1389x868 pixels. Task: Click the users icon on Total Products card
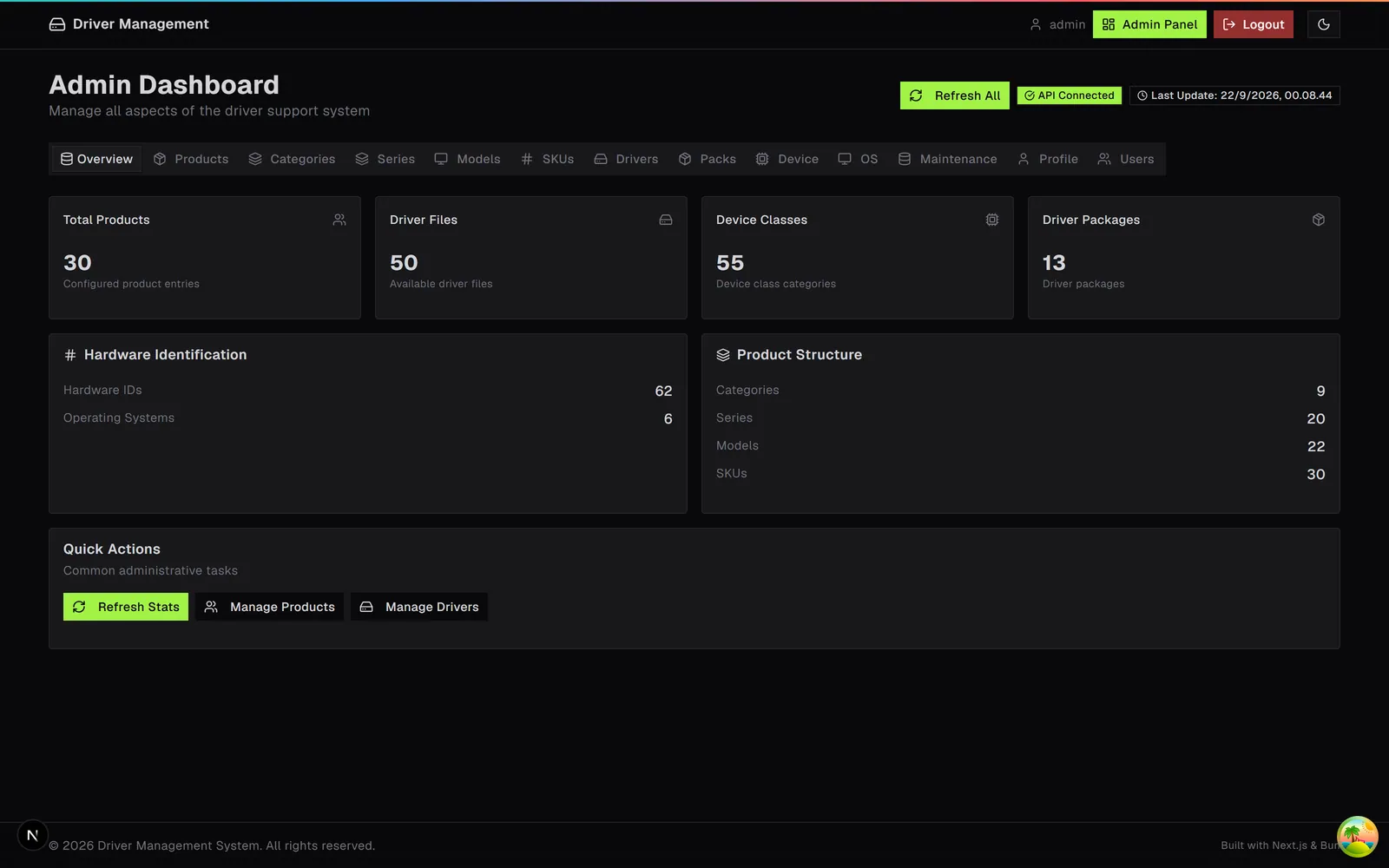click(x=339, y=220)
